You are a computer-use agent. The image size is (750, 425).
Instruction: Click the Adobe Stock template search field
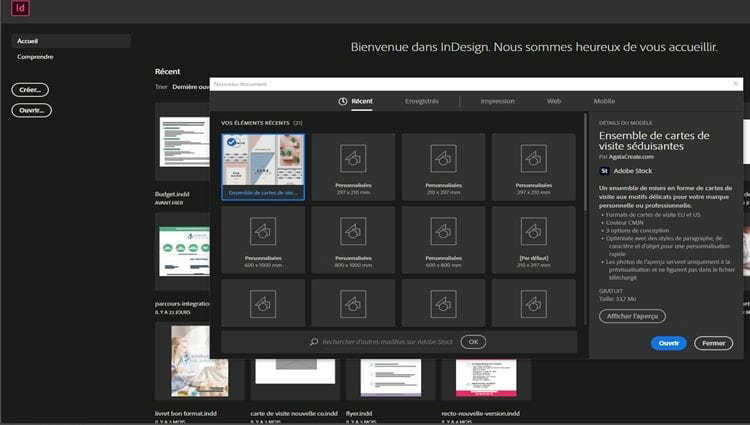pos(387,342)
